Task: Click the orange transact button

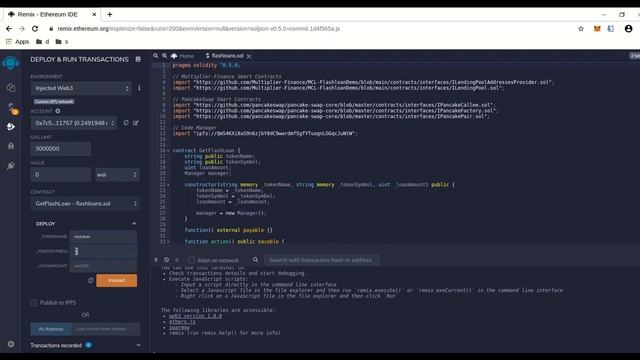Action: click(116, 280)
